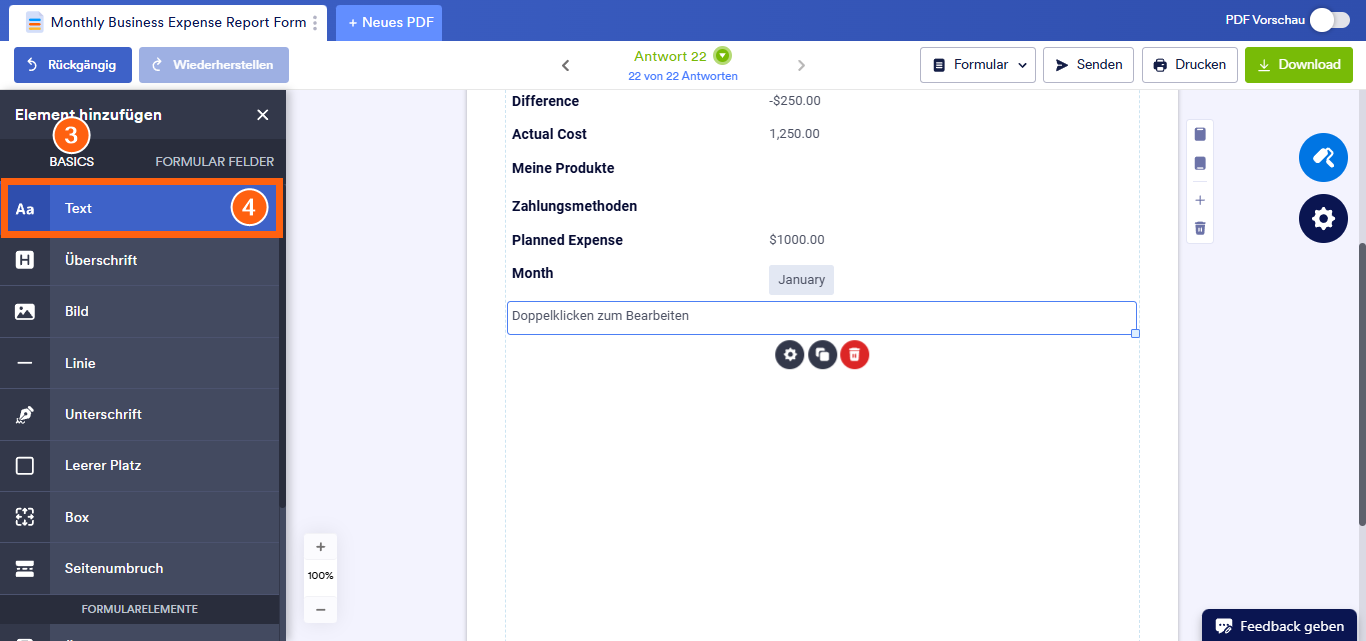
Task: Select the Zahlungsmethoden label
Action: pos(574,206)
